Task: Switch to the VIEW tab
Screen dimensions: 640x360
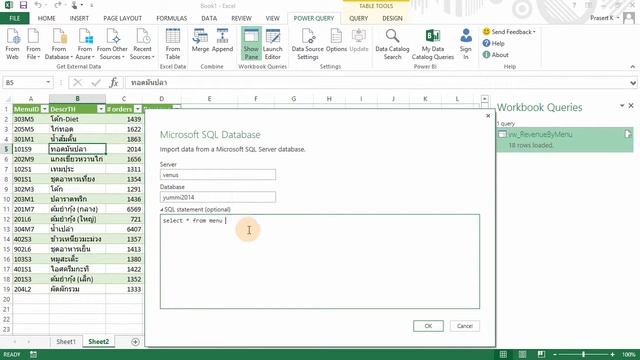Action: tap(272, 18)
